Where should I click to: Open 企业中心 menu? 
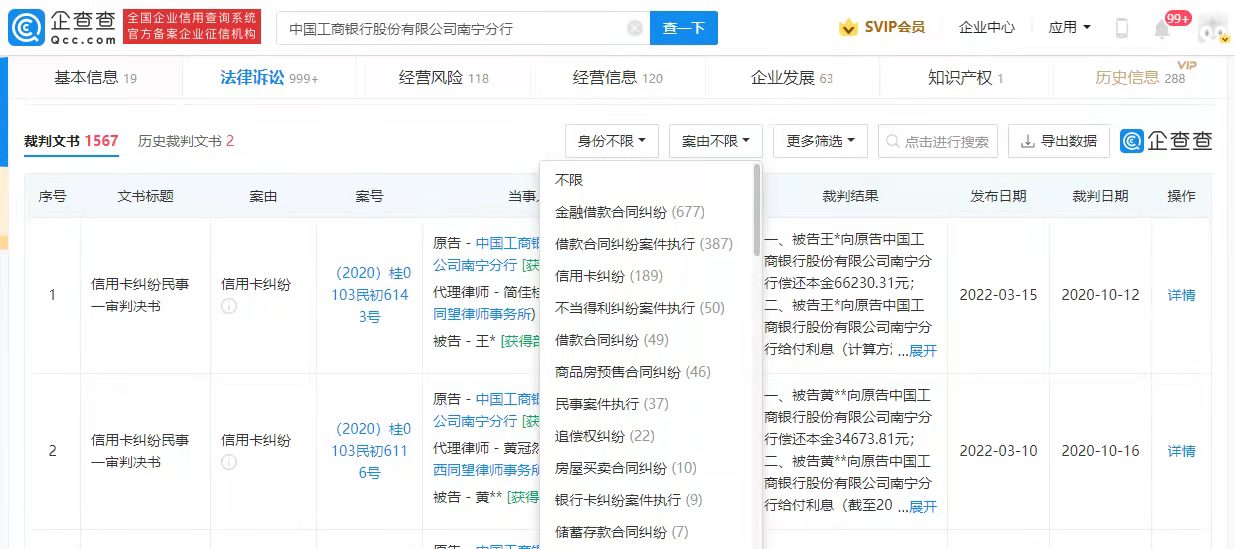click(986, 28)
